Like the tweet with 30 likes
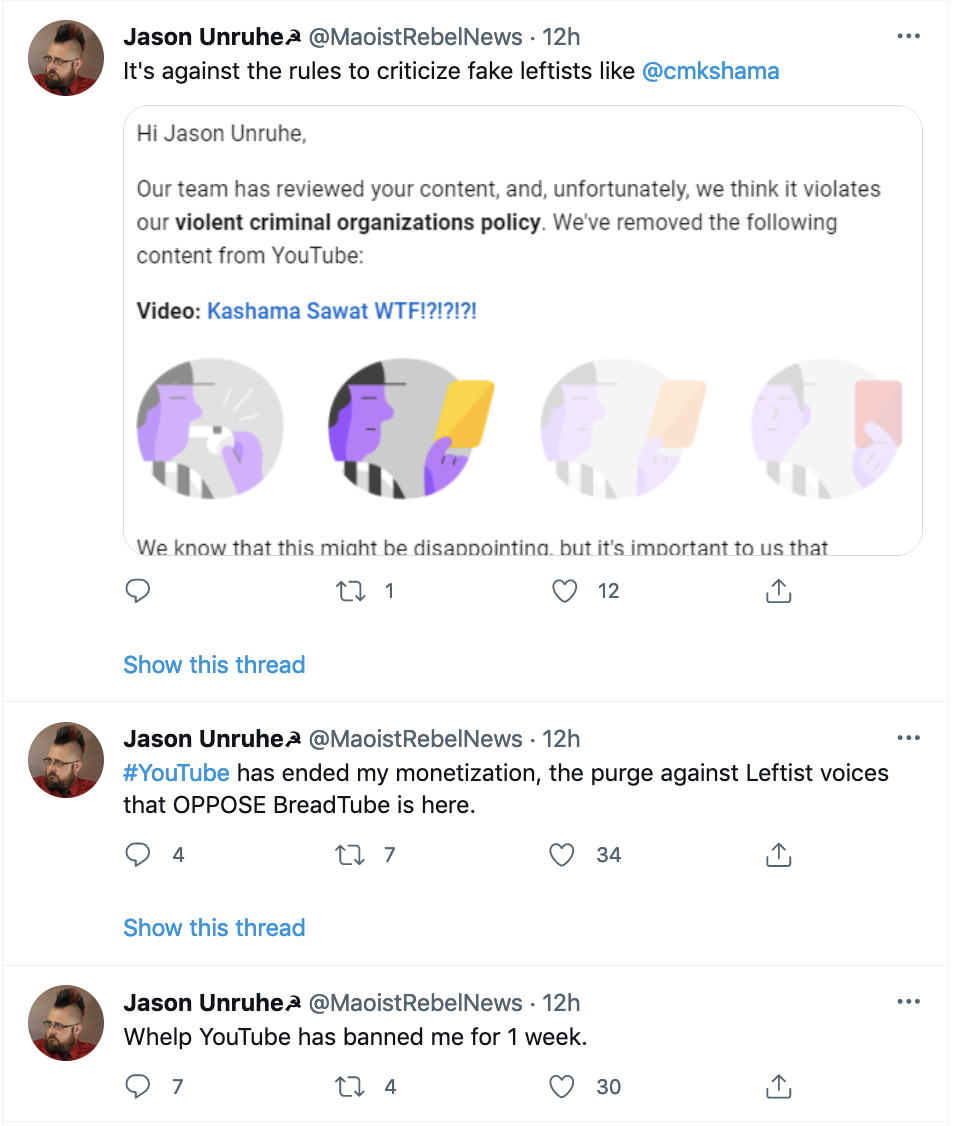Image resolution: width=954 pixels, height=1126 pixels. pyautogui.click(x=565, y=1086)
